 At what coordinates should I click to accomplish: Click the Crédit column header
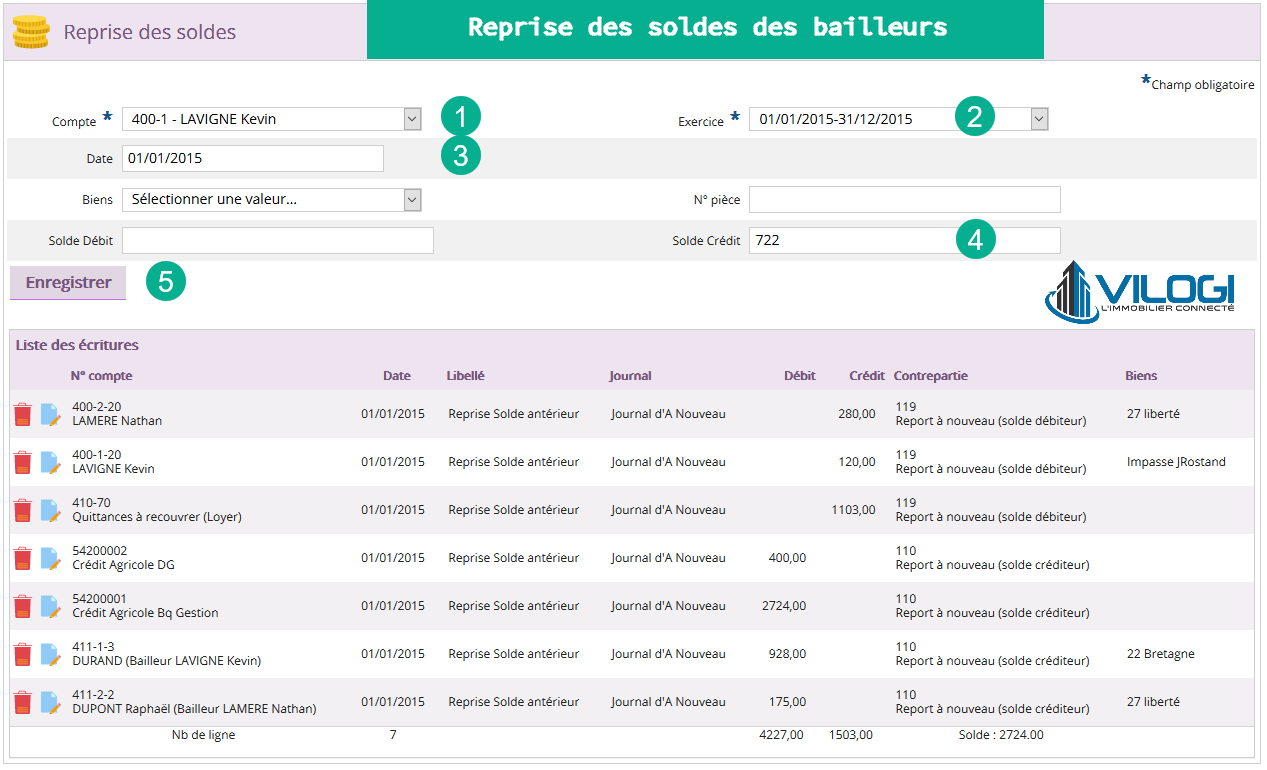click(x=867, y=376)
